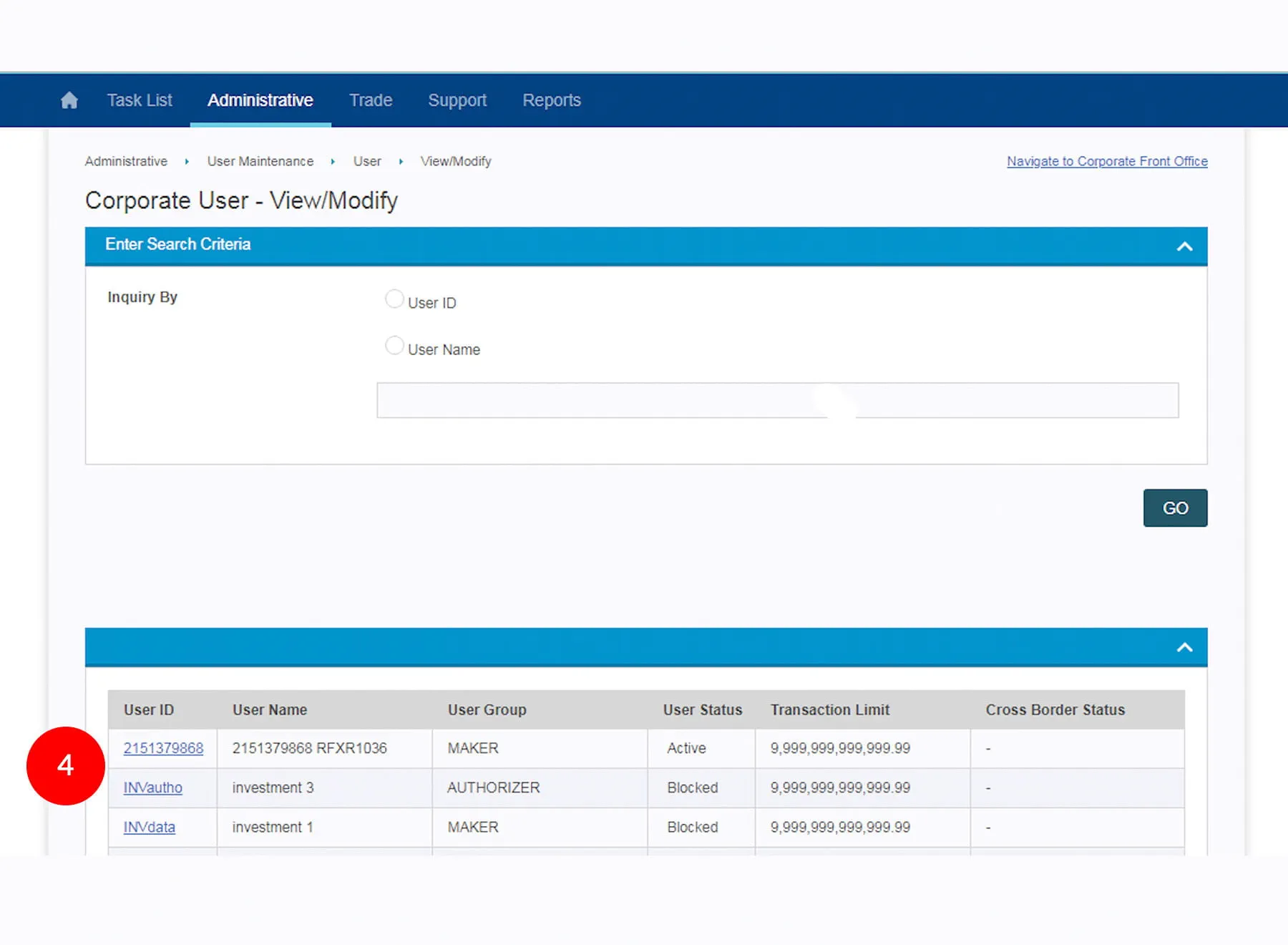Select the User Name radio button

point(394,346)
